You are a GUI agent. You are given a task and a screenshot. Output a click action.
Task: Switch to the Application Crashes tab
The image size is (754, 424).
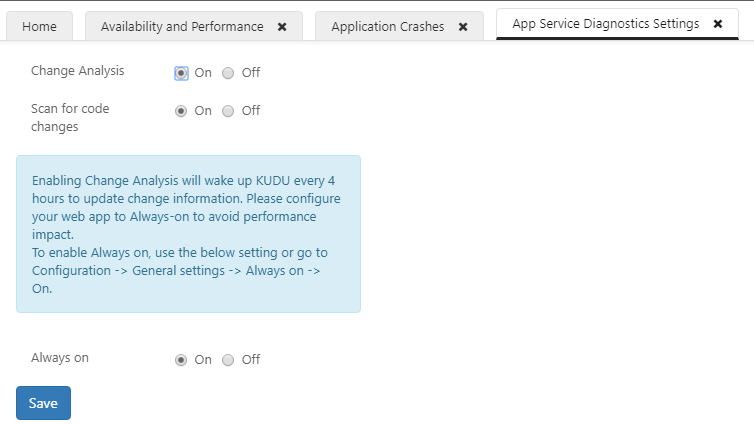pyautogui.click(x=387, y=27)
